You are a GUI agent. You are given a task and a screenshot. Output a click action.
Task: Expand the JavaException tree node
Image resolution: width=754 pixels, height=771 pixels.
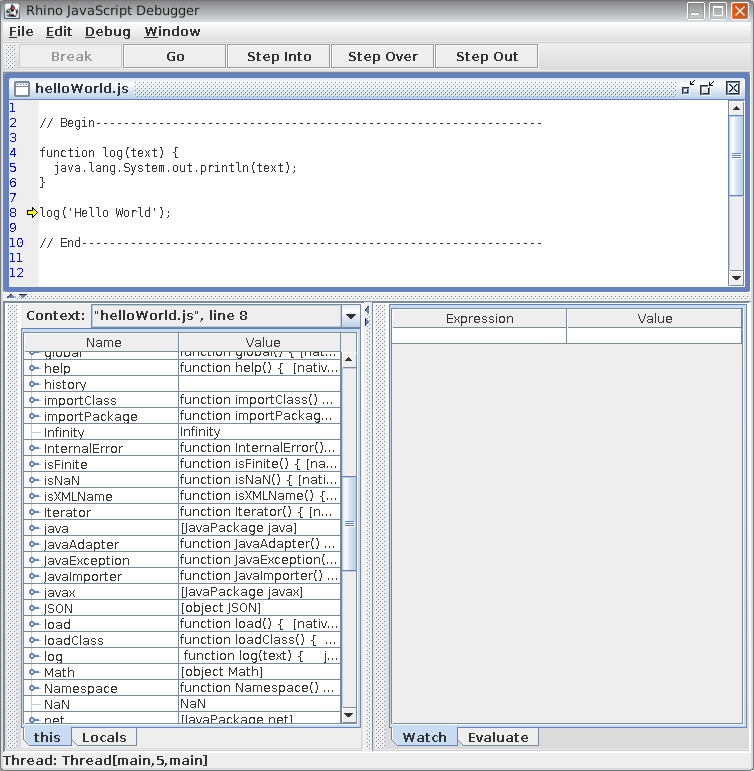33,560
